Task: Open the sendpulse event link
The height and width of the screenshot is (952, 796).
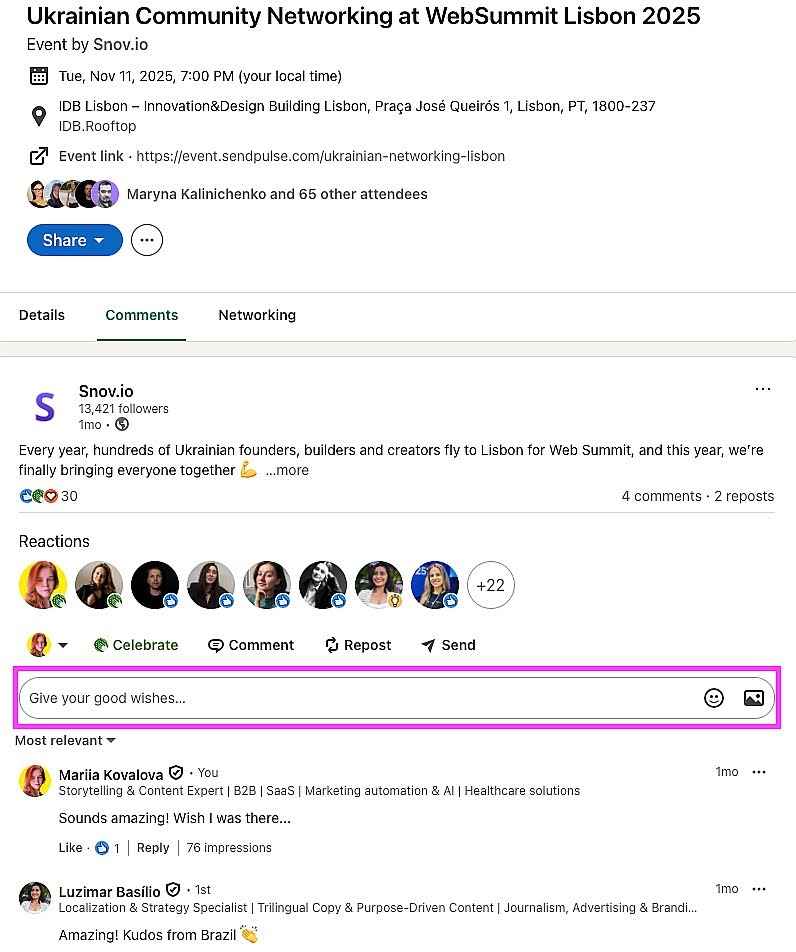Action: (320, 156)
